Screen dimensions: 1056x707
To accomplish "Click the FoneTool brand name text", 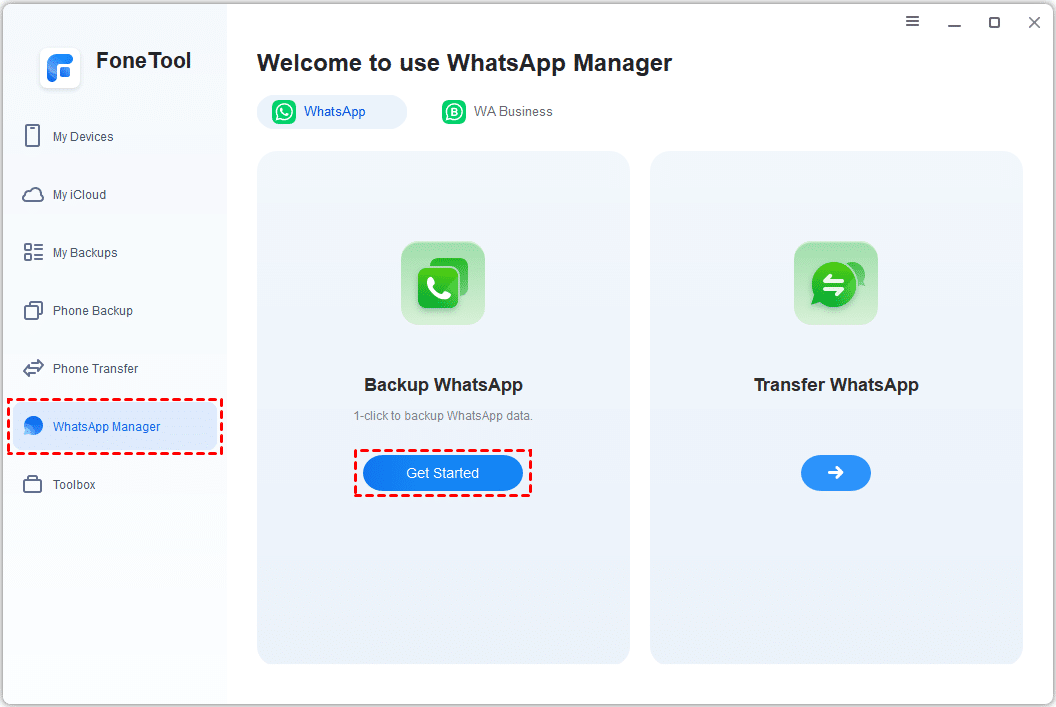I will click(x=143, y=61).
